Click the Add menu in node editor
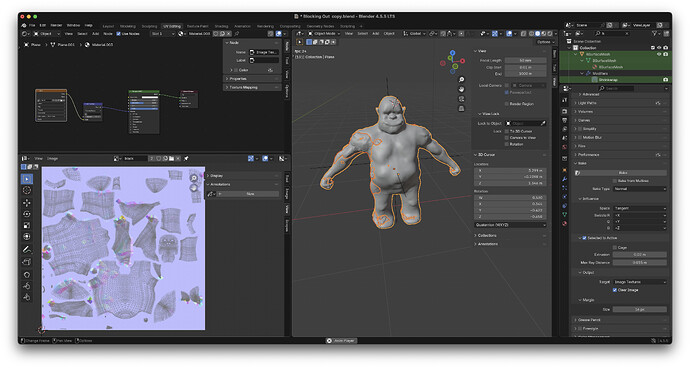Image resolution: width=690 pixels, height=368 pixels. [95, 33]
